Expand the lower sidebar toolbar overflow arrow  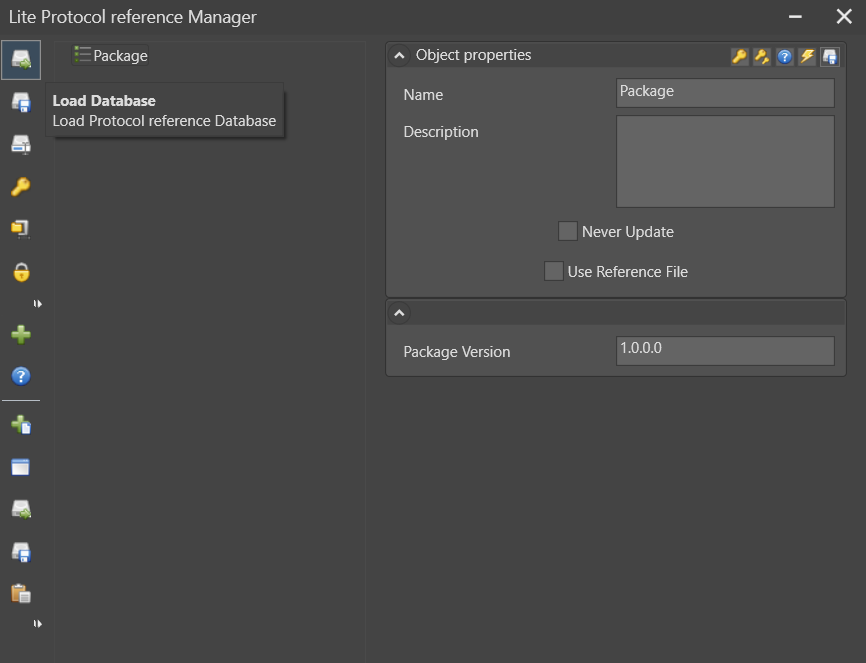click(37, 623)
